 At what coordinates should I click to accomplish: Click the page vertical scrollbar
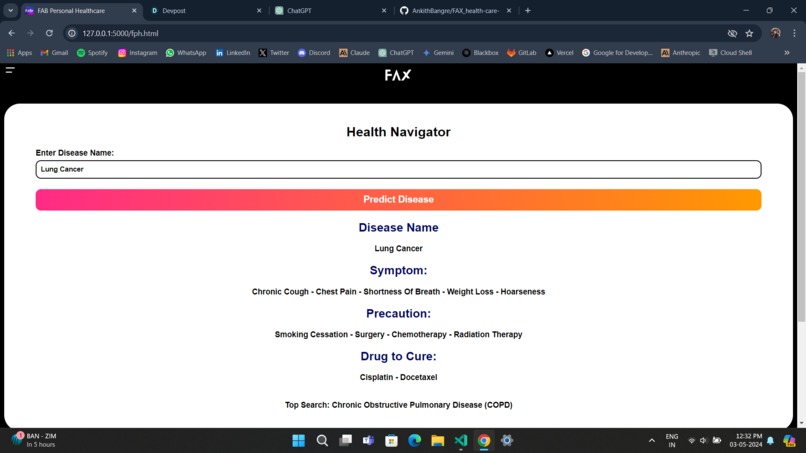click(801, 195)
